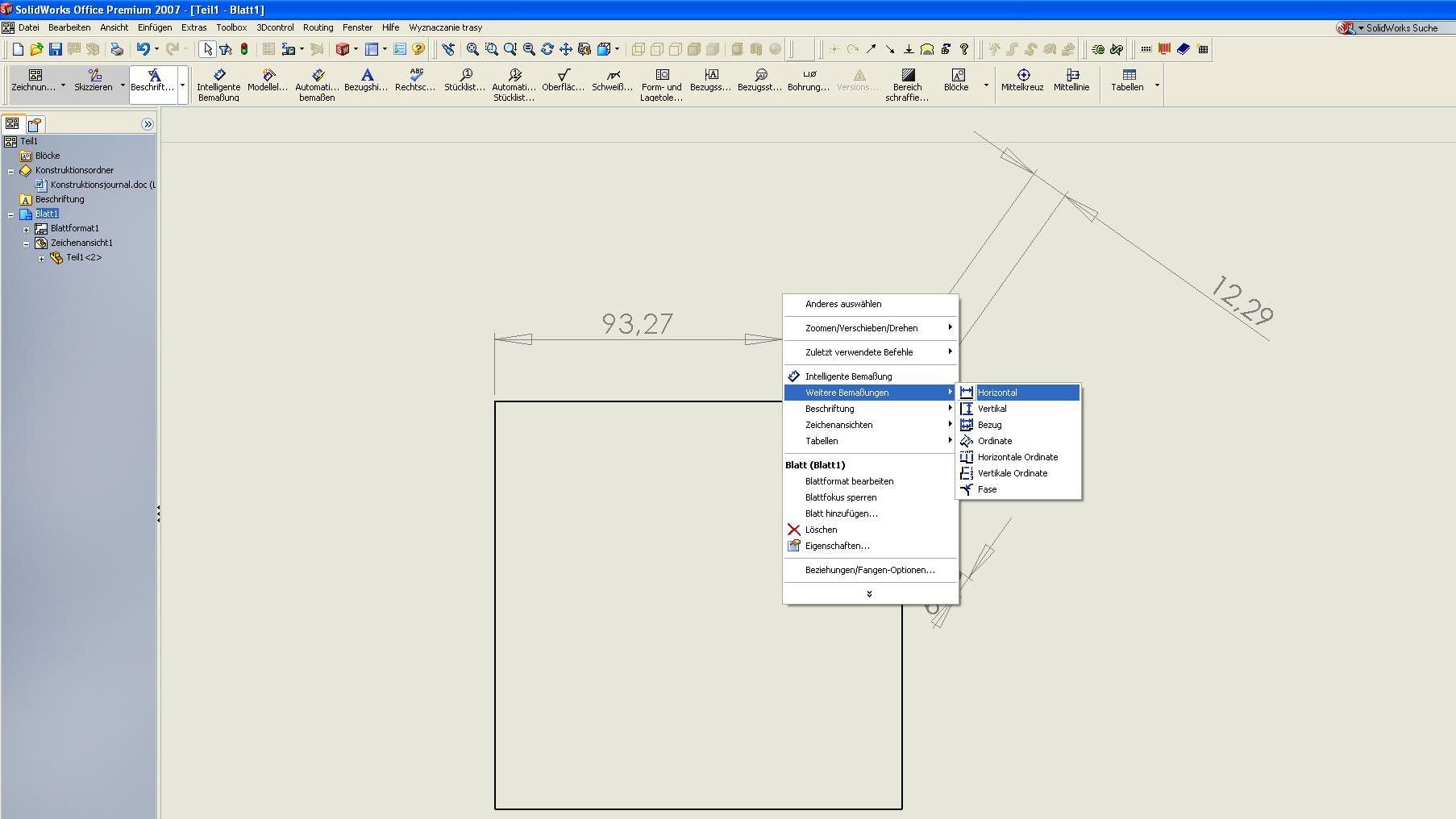Expand the panel with double chevron

click(x=147, y=124)
